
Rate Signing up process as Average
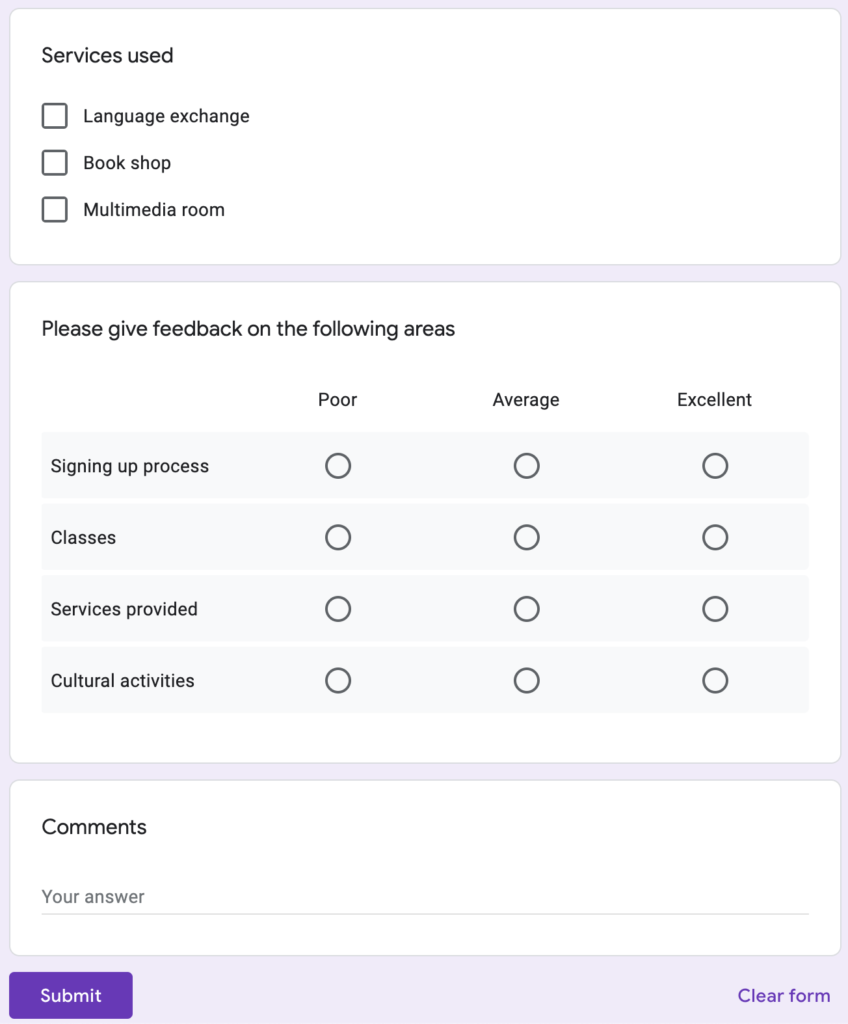pos(526,465)
